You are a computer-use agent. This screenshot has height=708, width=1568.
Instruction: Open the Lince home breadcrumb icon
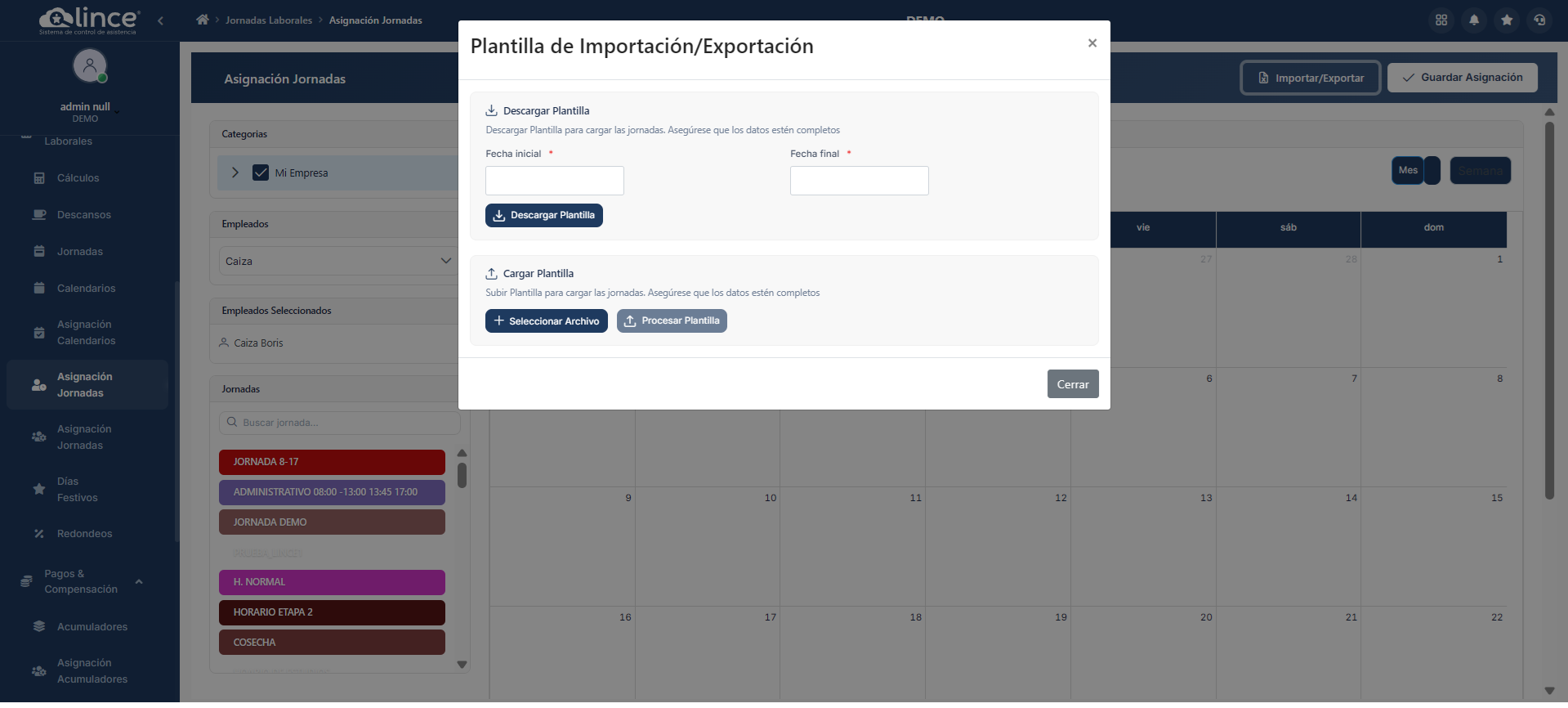point(202,18)
